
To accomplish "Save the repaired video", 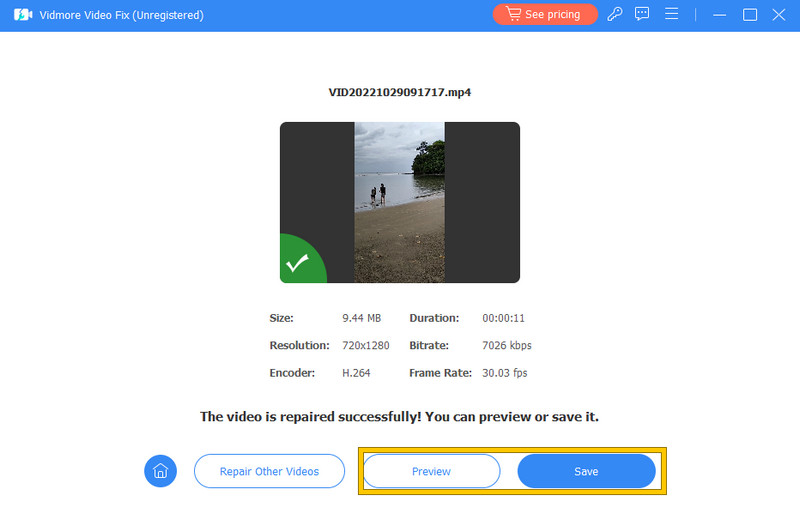I will (586, 471).
